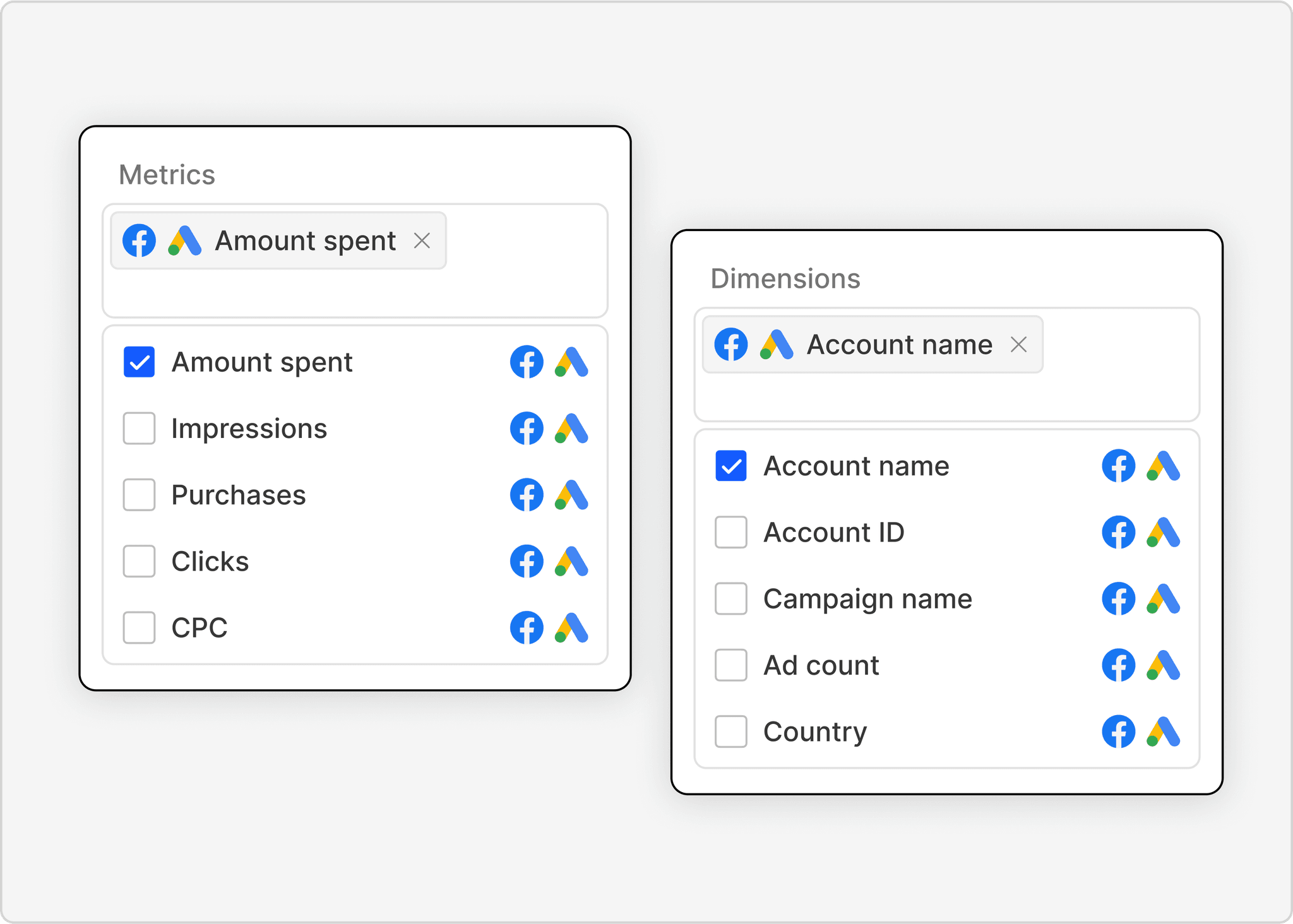Click the Facebook icon beside Amount spent metric

point(527,362)
